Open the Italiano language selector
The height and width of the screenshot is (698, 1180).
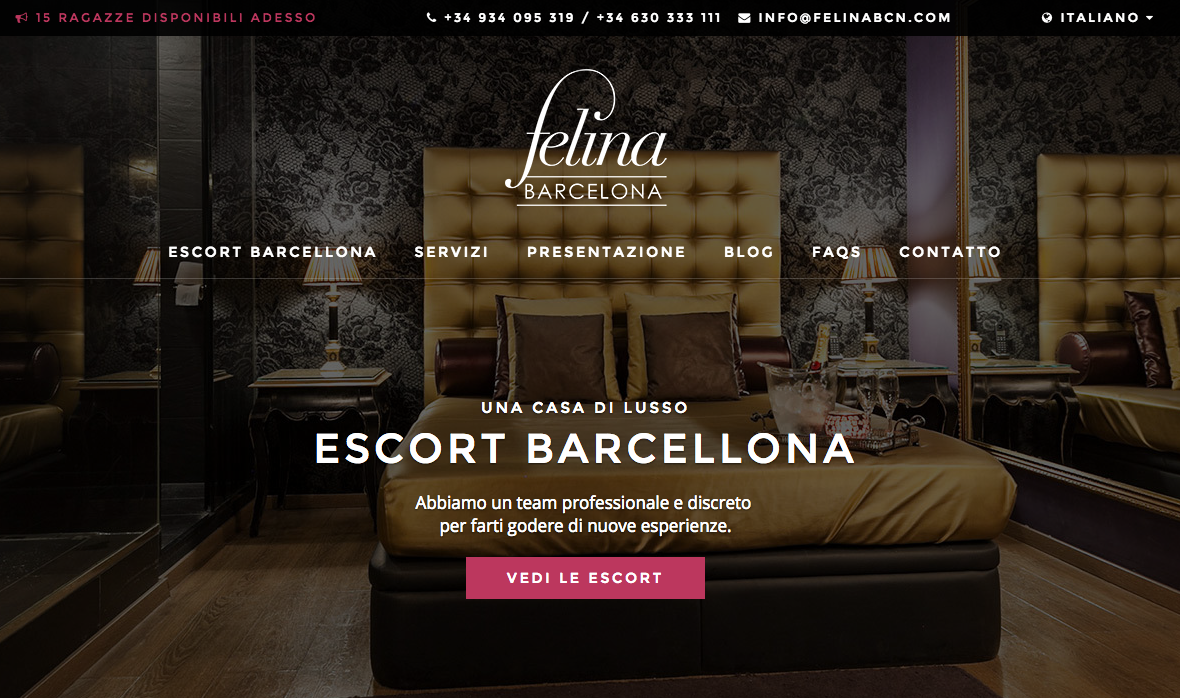1098,17
